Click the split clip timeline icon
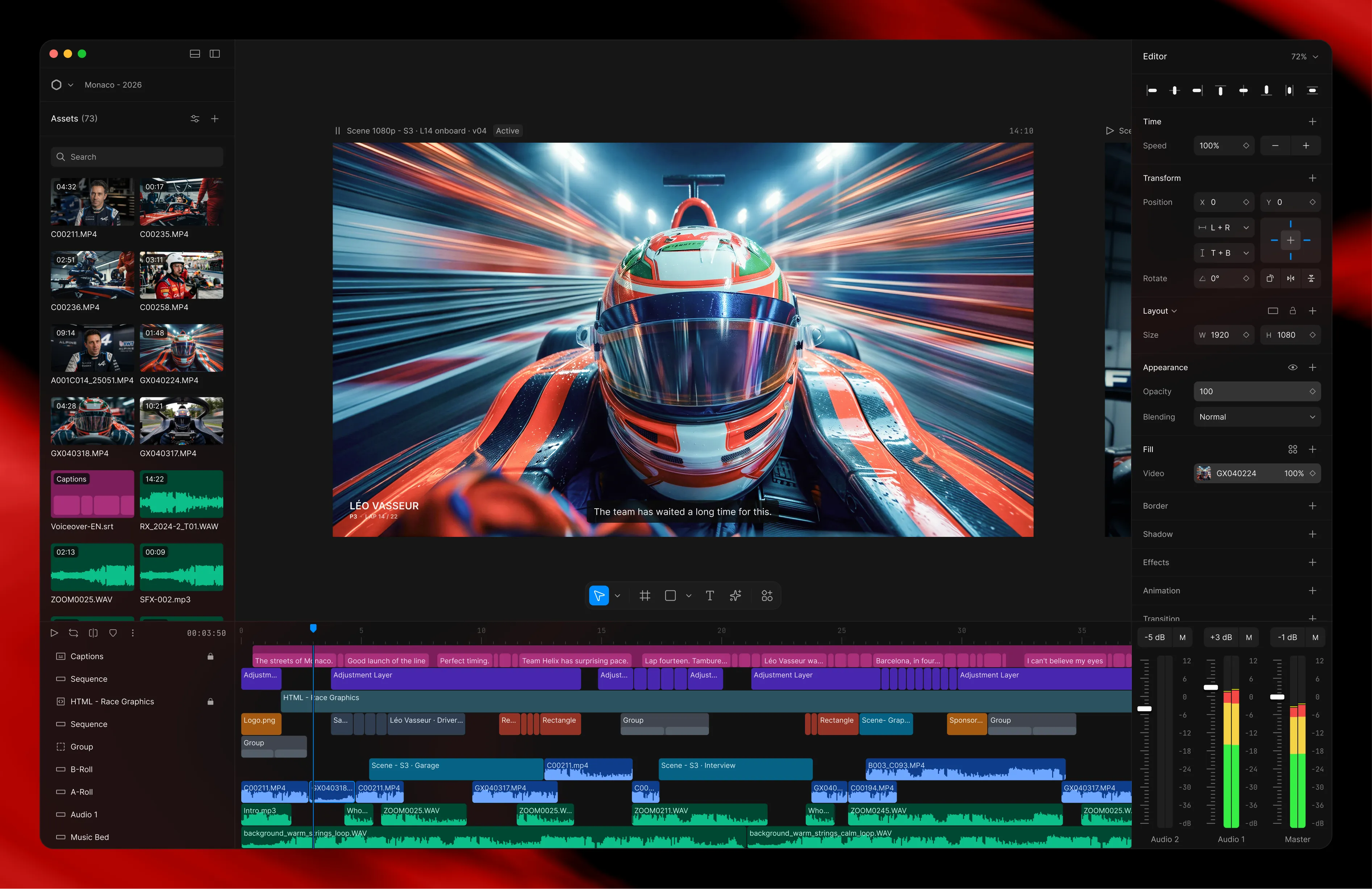This screenshot has width=1372, height=889. (93, 633)
